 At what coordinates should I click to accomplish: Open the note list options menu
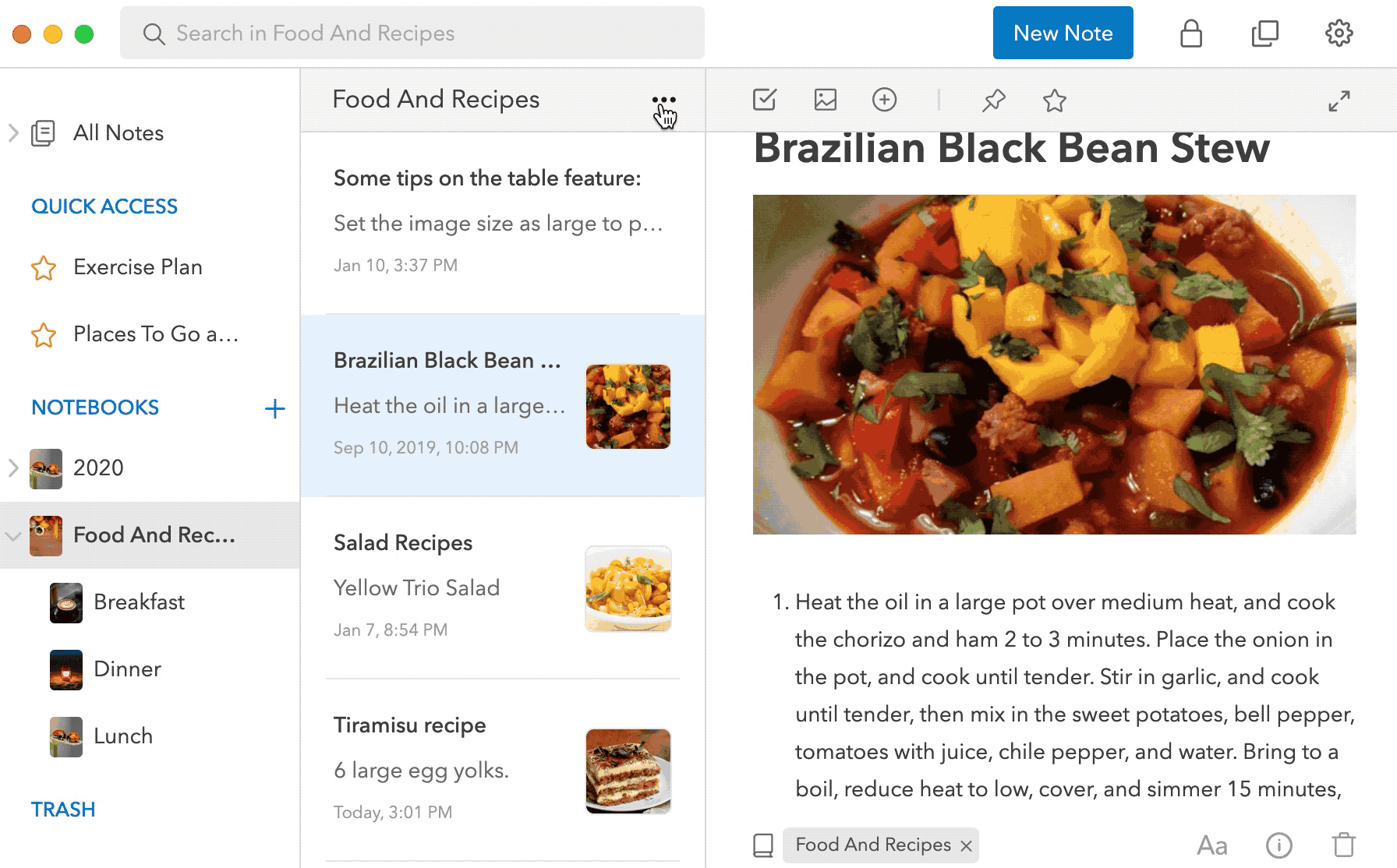pyautogui.click(x=663, y=100)
